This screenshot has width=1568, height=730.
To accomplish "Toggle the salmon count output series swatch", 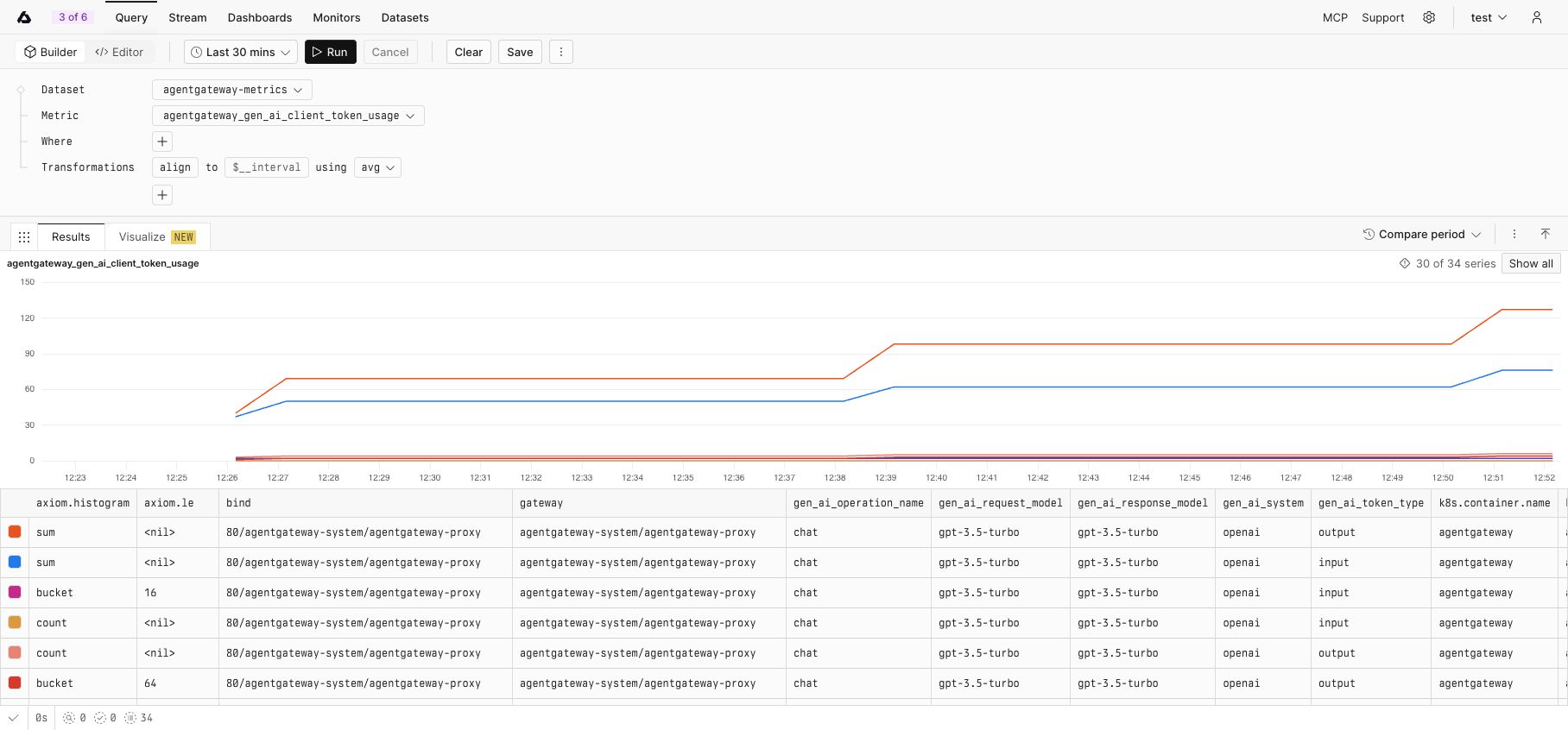I will (15, 653).
